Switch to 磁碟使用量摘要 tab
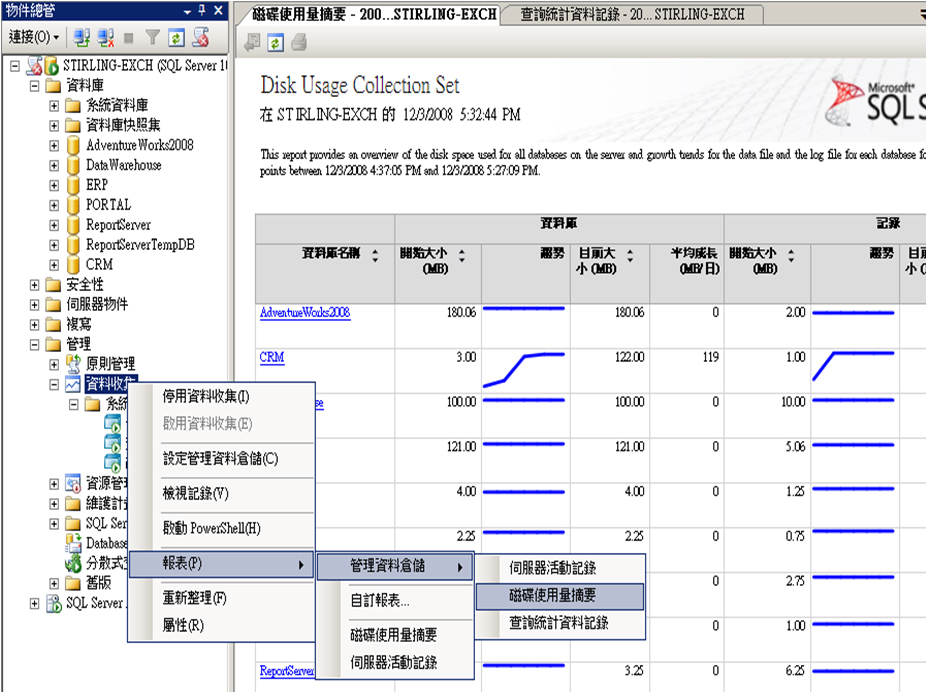This screenshot has width=927, height=693. [x=374, y=14]
